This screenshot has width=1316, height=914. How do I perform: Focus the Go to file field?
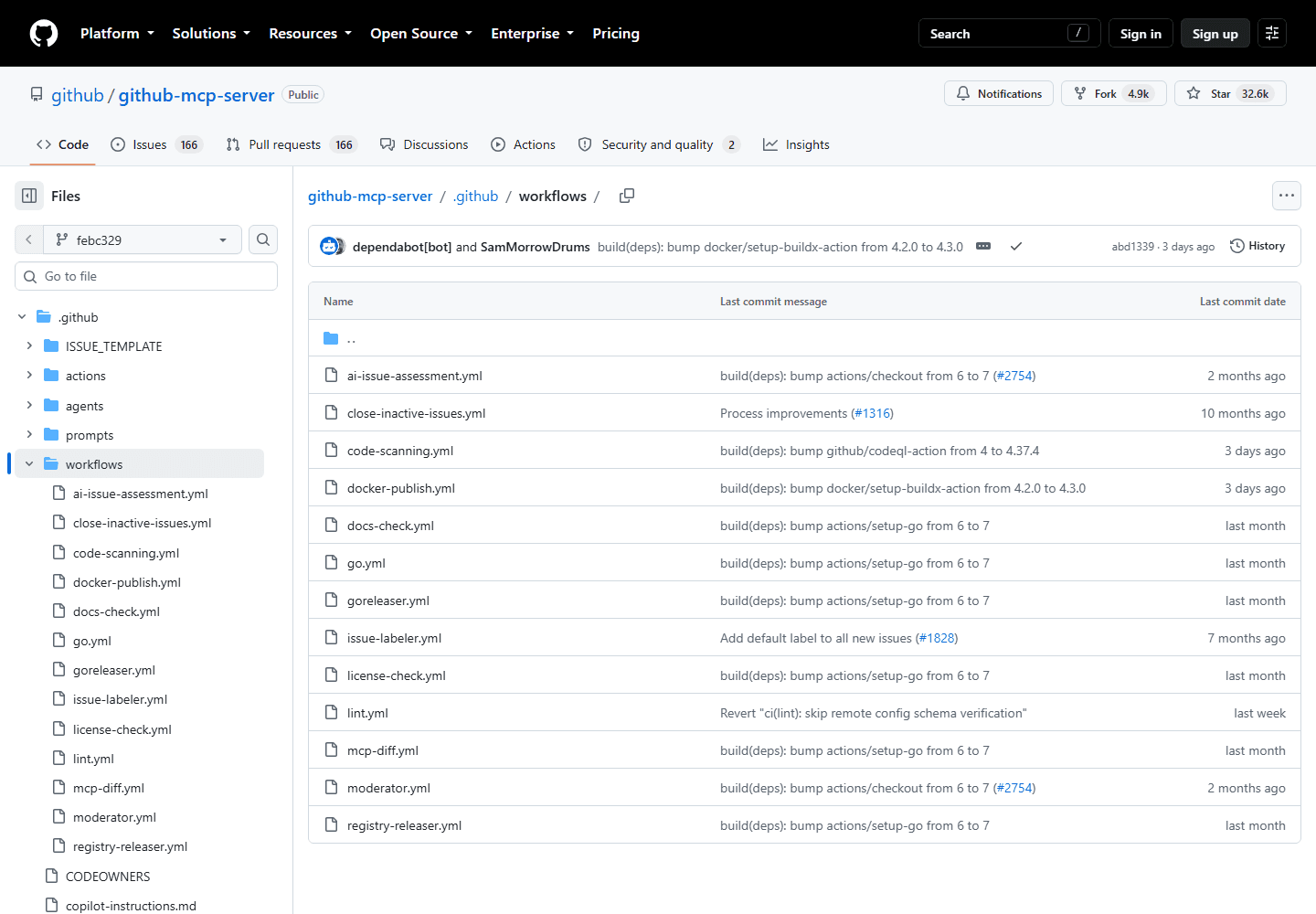pyautogui.click(x=146, y=276)
